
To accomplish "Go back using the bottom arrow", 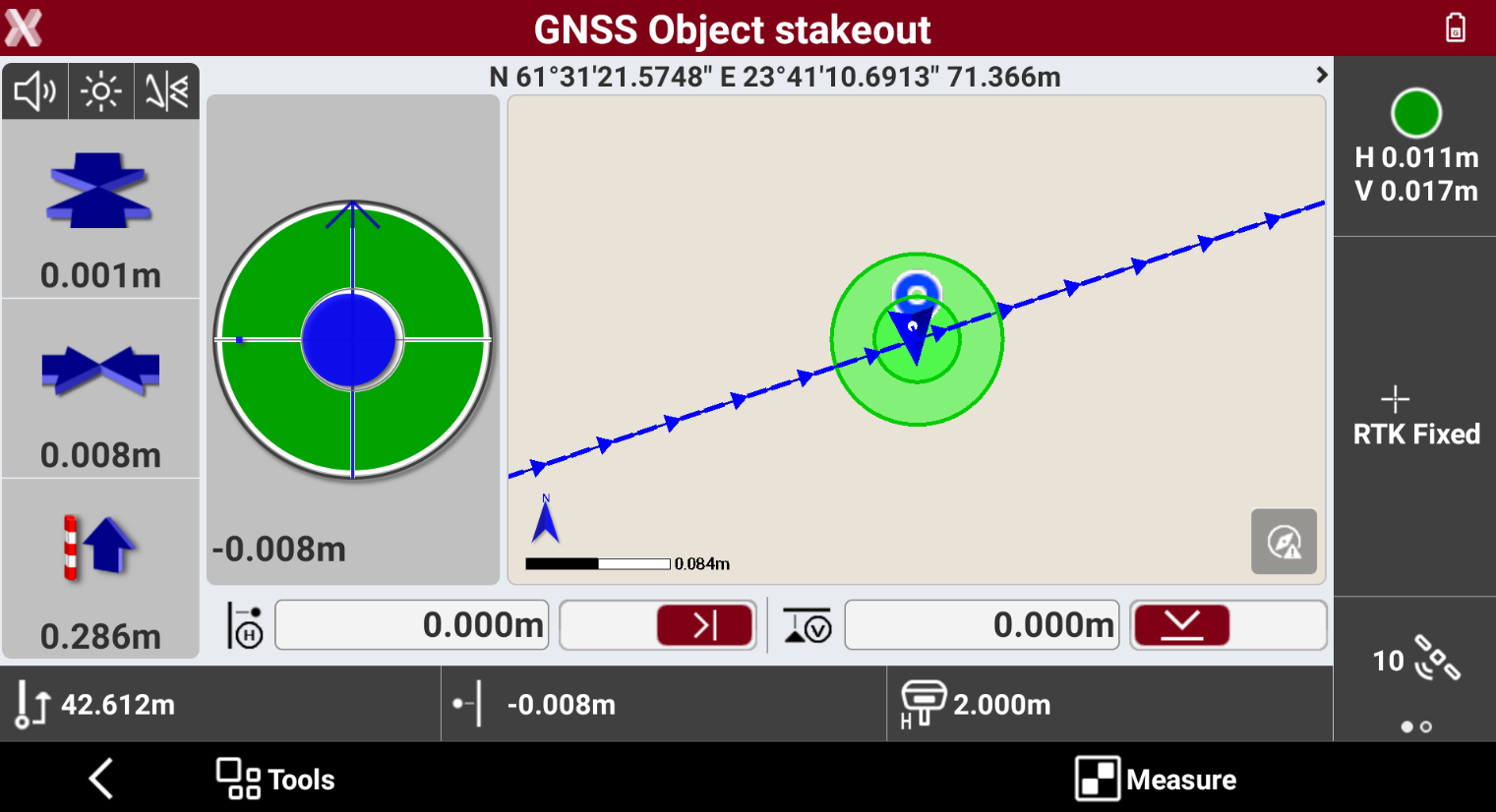I will 101,779.
